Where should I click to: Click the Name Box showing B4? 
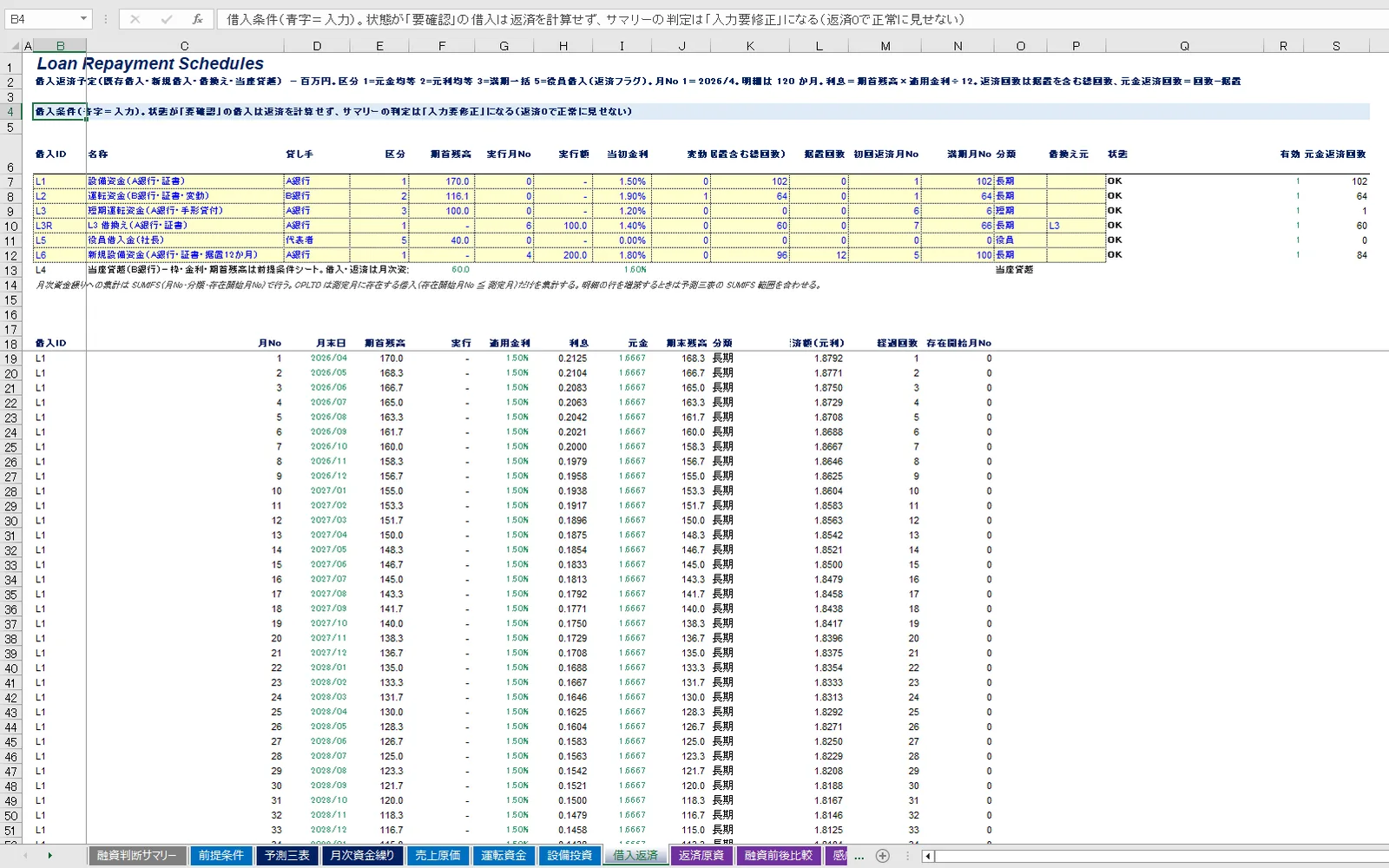tap(41, 19)
